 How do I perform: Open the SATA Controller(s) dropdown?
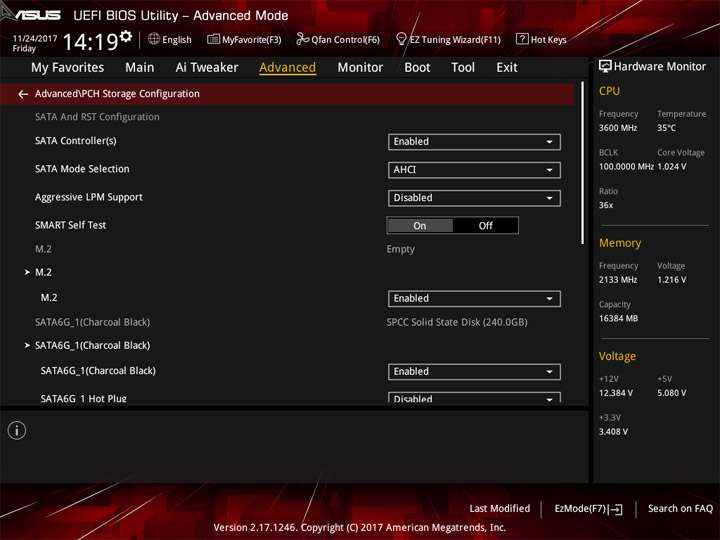click(x=474, y=142)
